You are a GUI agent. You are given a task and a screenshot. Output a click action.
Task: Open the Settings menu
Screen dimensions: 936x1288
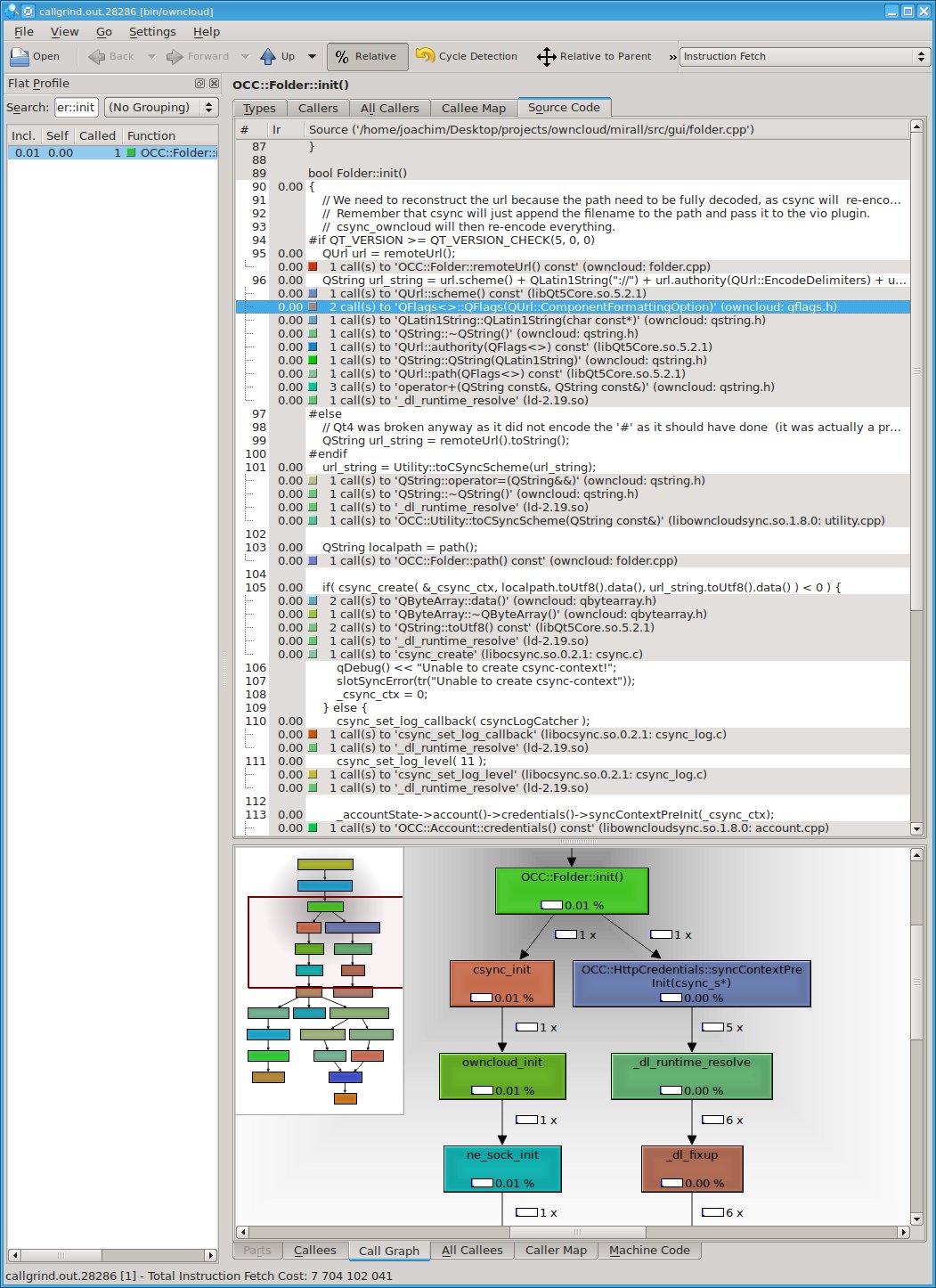(x=152, y=31)
